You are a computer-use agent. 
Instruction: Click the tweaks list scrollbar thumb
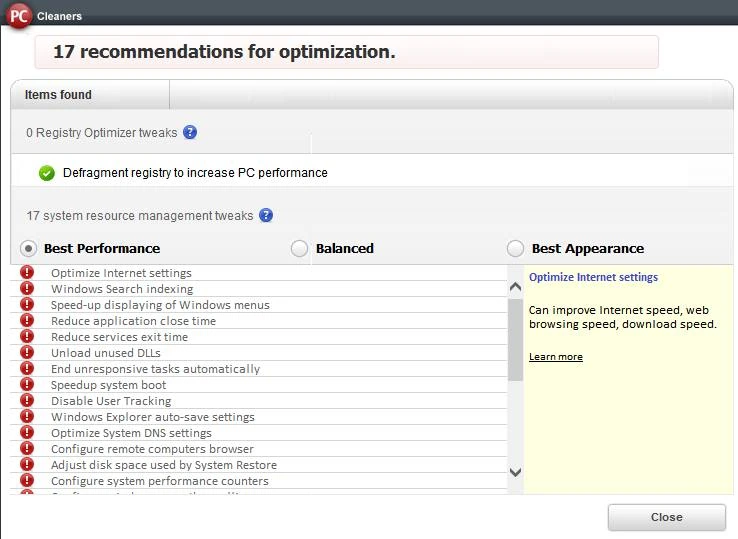pyautogui.click(x=515, y=339)
